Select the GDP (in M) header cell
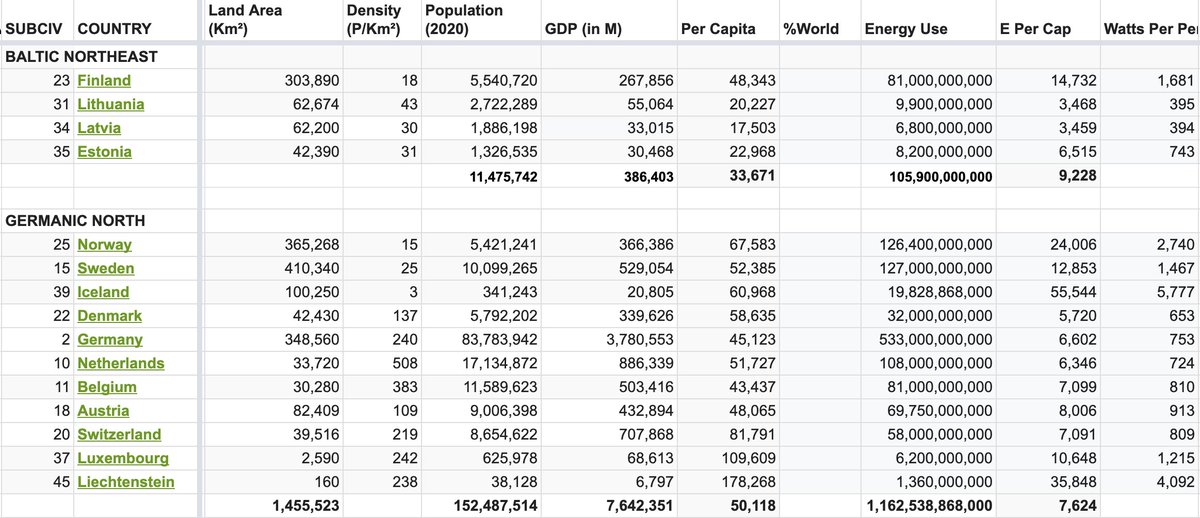 click(583, 29)
